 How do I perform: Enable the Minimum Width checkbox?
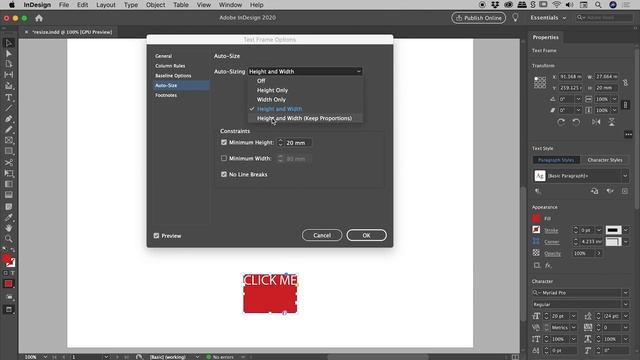click(x=224, y=158)
